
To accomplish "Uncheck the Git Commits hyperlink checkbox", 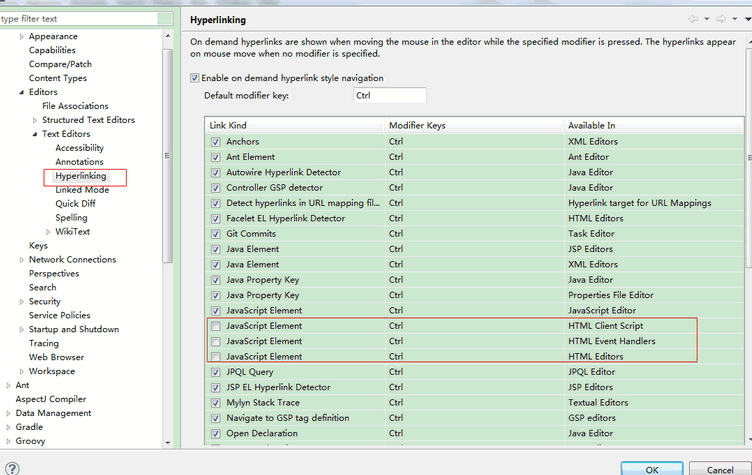I will pyautogui.click(x=216, y=234).
